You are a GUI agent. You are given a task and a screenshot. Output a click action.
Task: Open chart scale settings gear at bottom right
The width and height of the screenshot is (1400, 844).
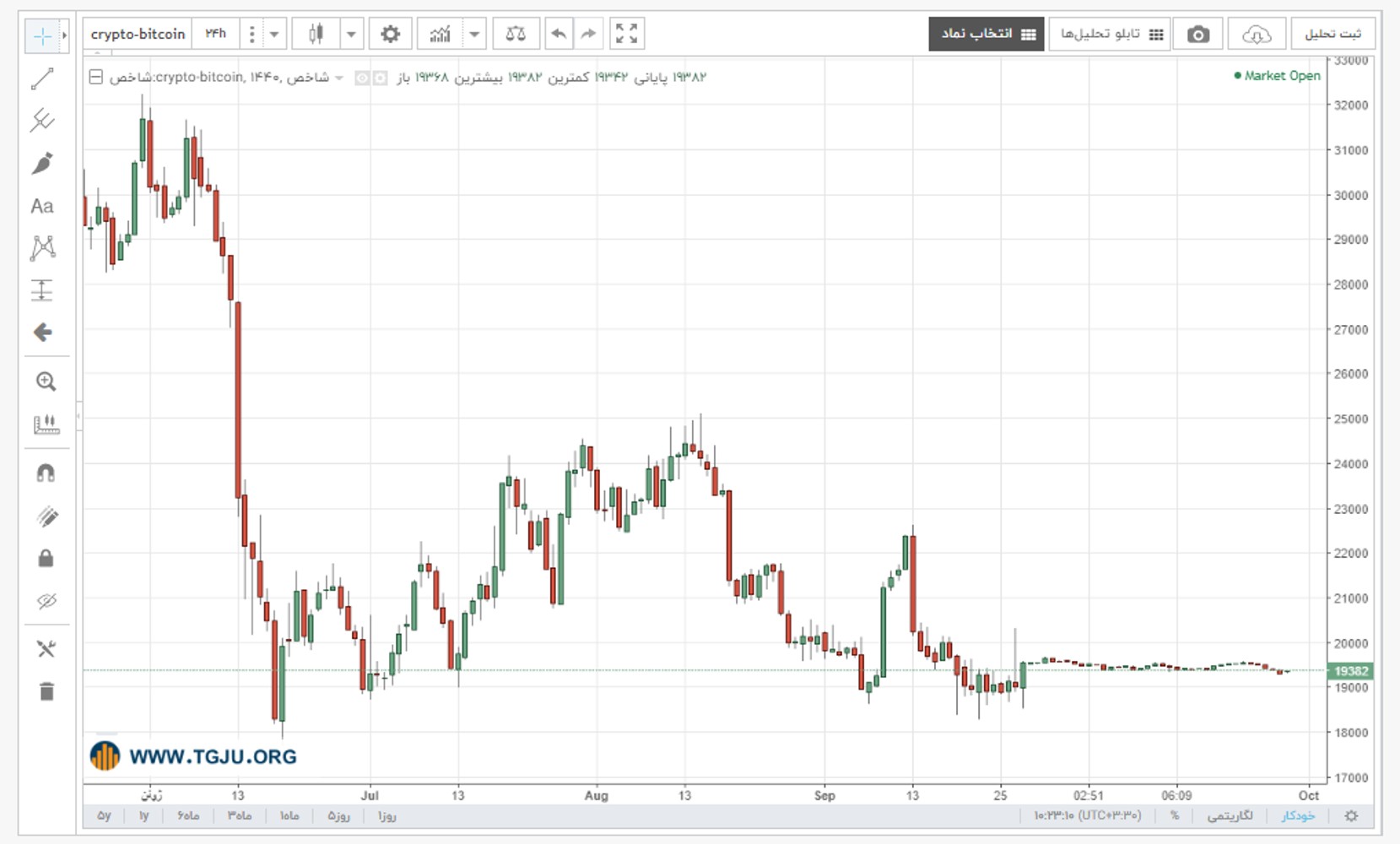tap(1351, 816)
